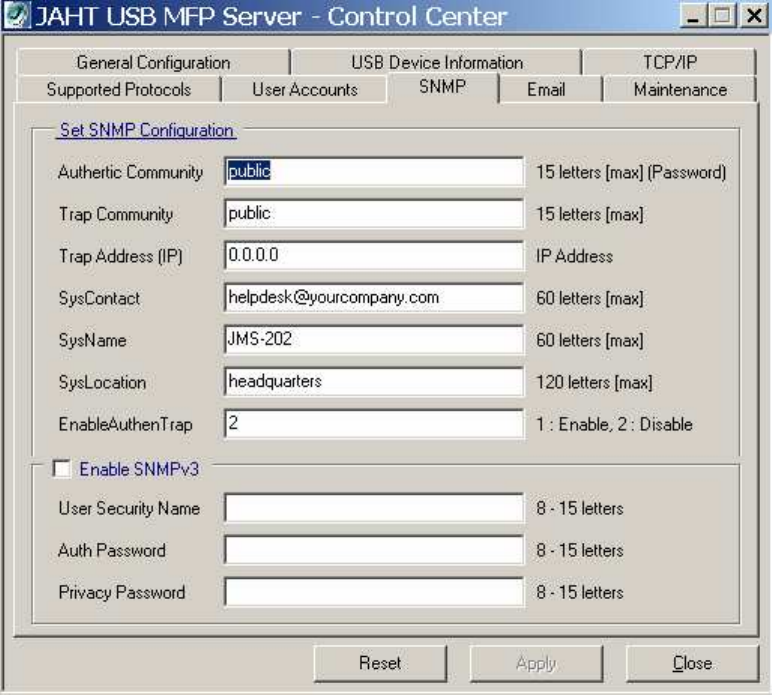772x695 pixels.
Task: Open the User Accounts tab
Action: click(x=305, y=90)
